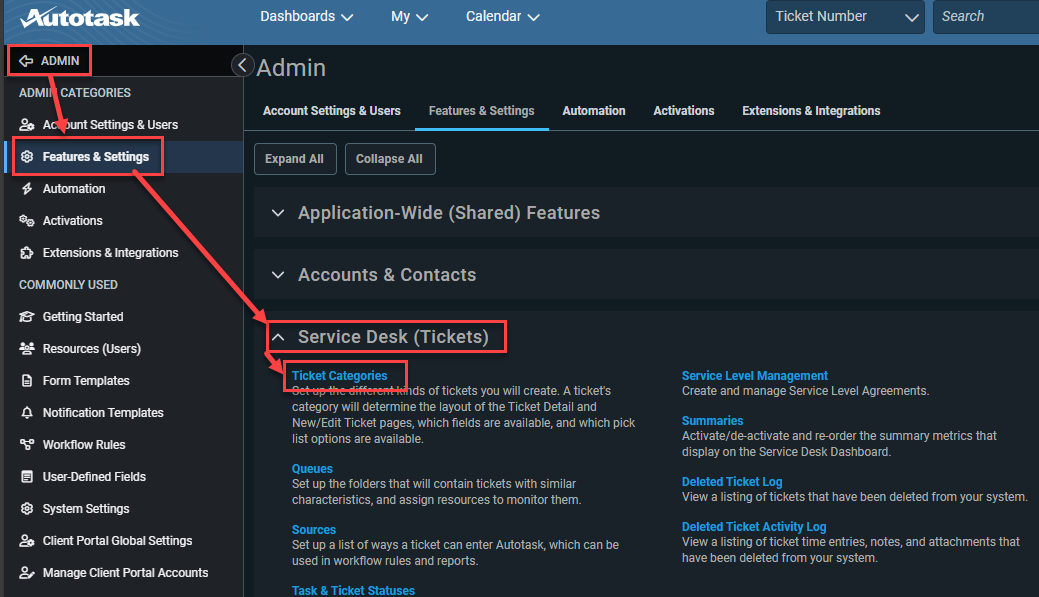Click the Expand All button
Viewport: 1039px width, 597px height.
[295, 159]
